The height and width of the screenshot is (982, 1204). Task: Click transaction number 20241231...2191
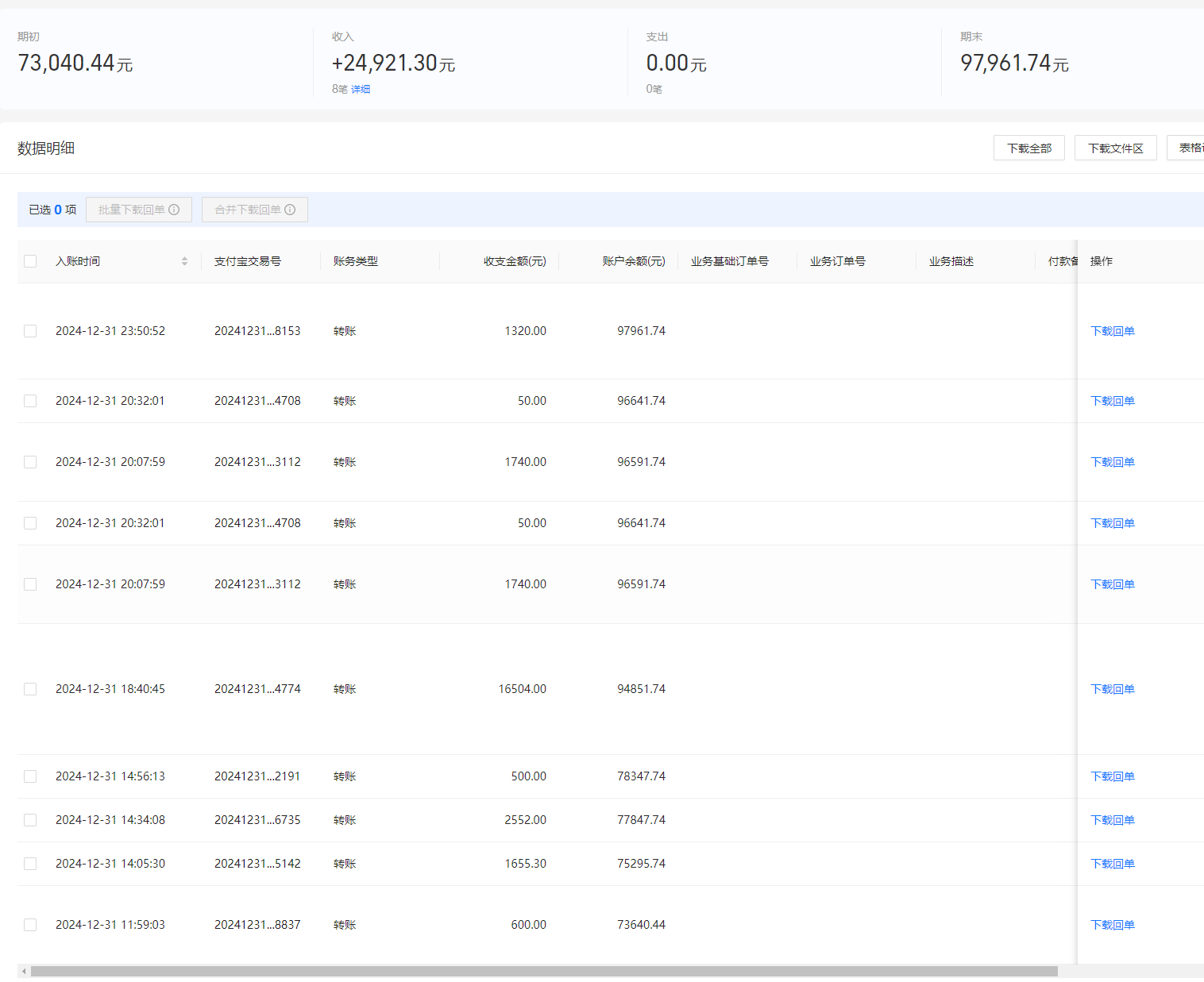[x=257, y=776]
